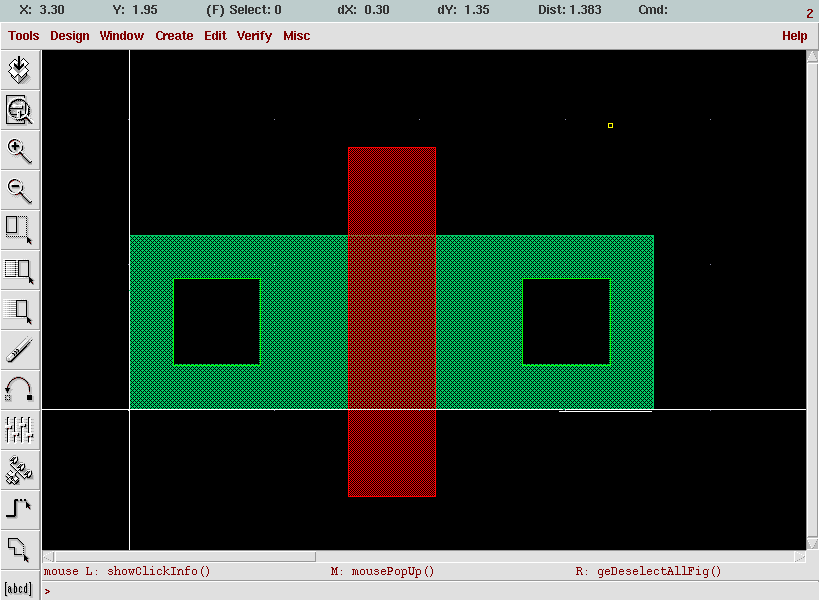Click the "mouse L: showClickInfo()" hint
The height and width of the screenshot is (600, 819).
[x=127, y=571]
